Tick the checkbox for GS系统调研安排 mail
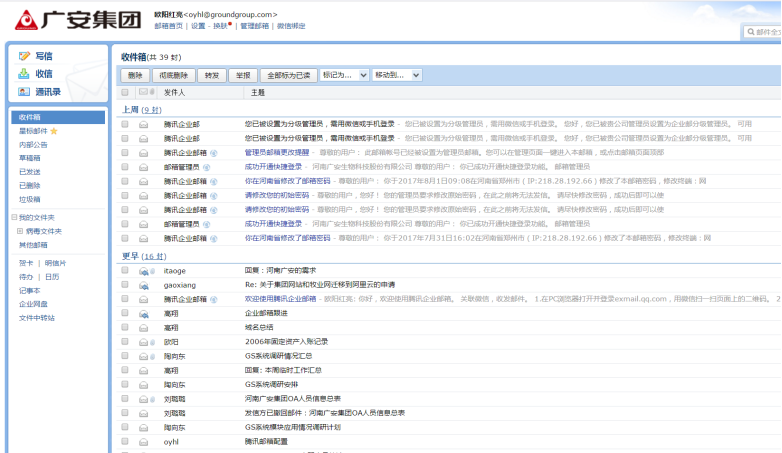 (x=125, y=384)
